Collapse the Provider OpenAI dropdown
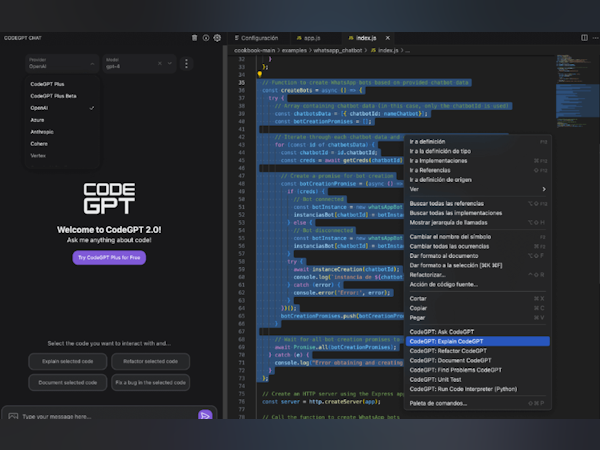Screen dimensions: 600x450 click(x=92, y=64)
